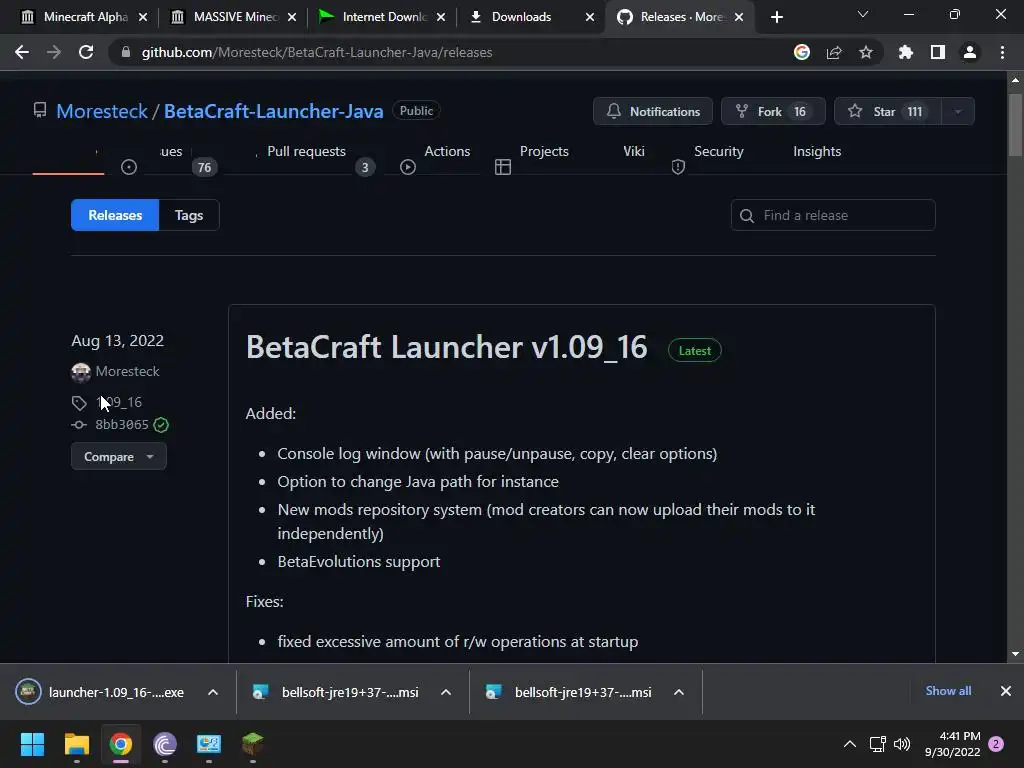Open the Actions tab

pyautogui.click(x=447, y=152)
